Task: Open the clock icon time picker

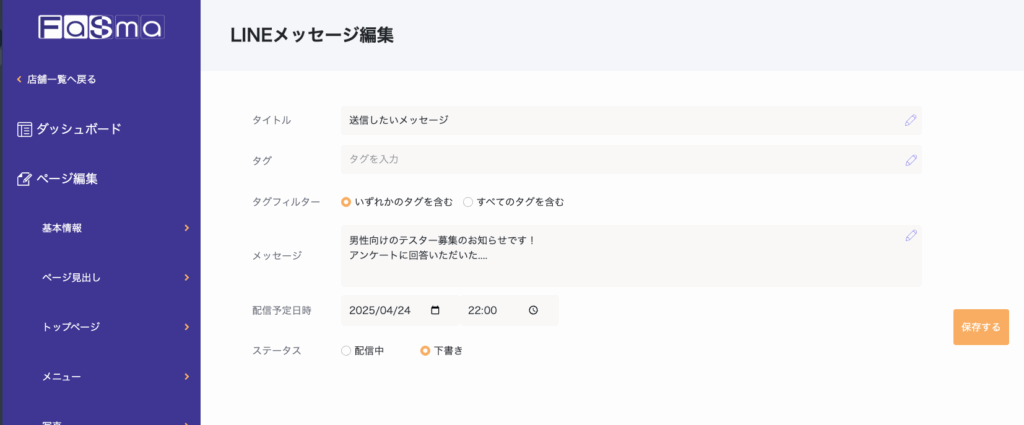Action: click(533, 310)
